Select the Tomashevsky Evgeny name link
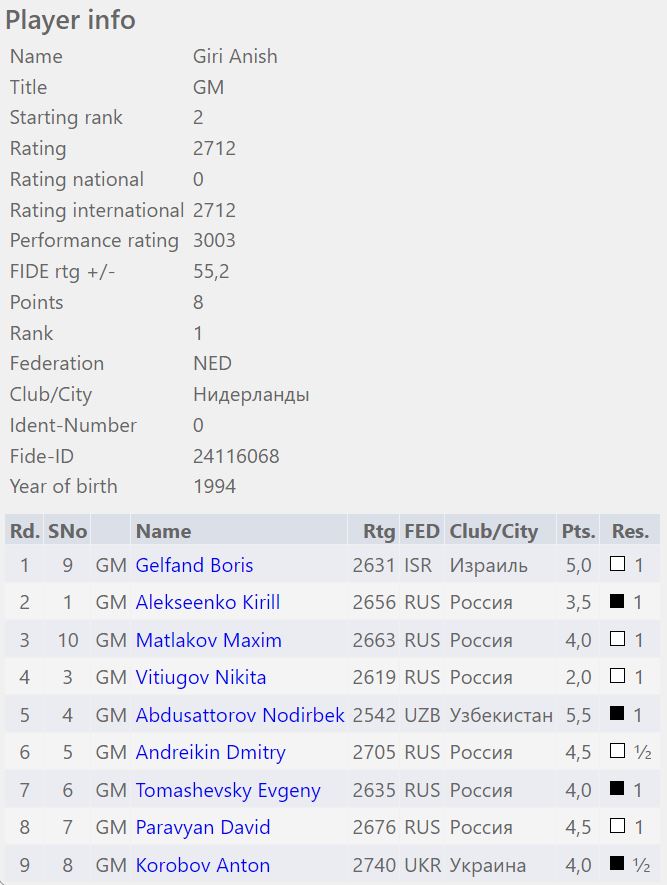The height and width of the screenshot is (885, 667). coord(228,790)
